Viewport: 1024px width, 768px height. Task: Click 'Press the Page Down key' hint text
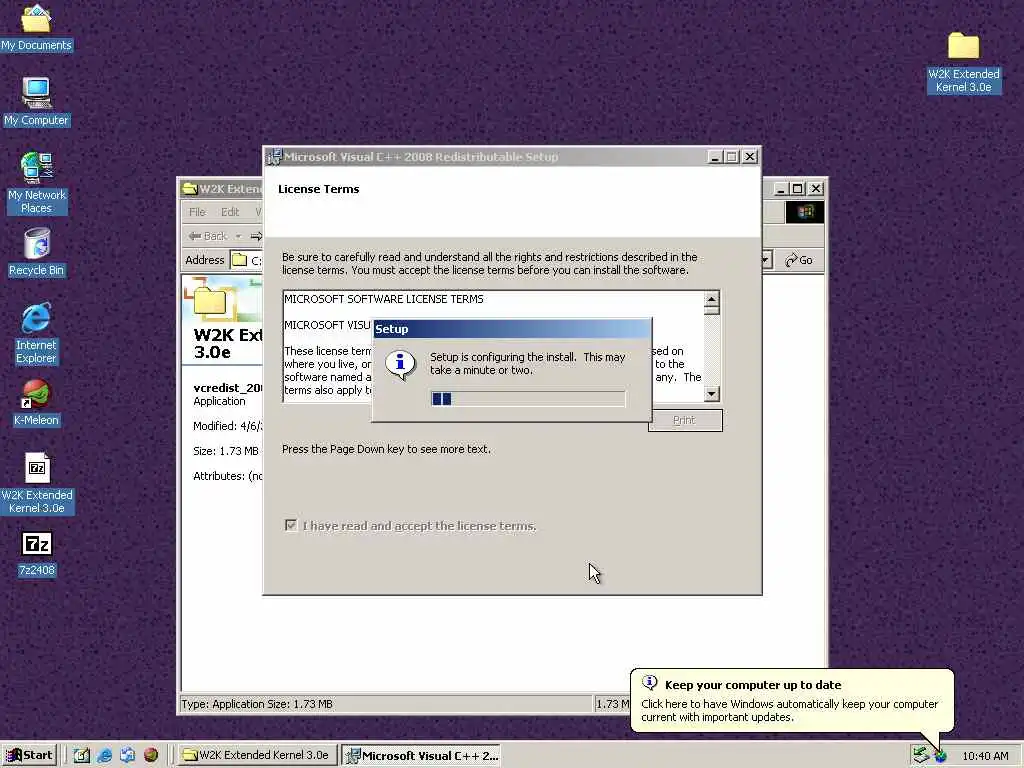pos(386,449)
